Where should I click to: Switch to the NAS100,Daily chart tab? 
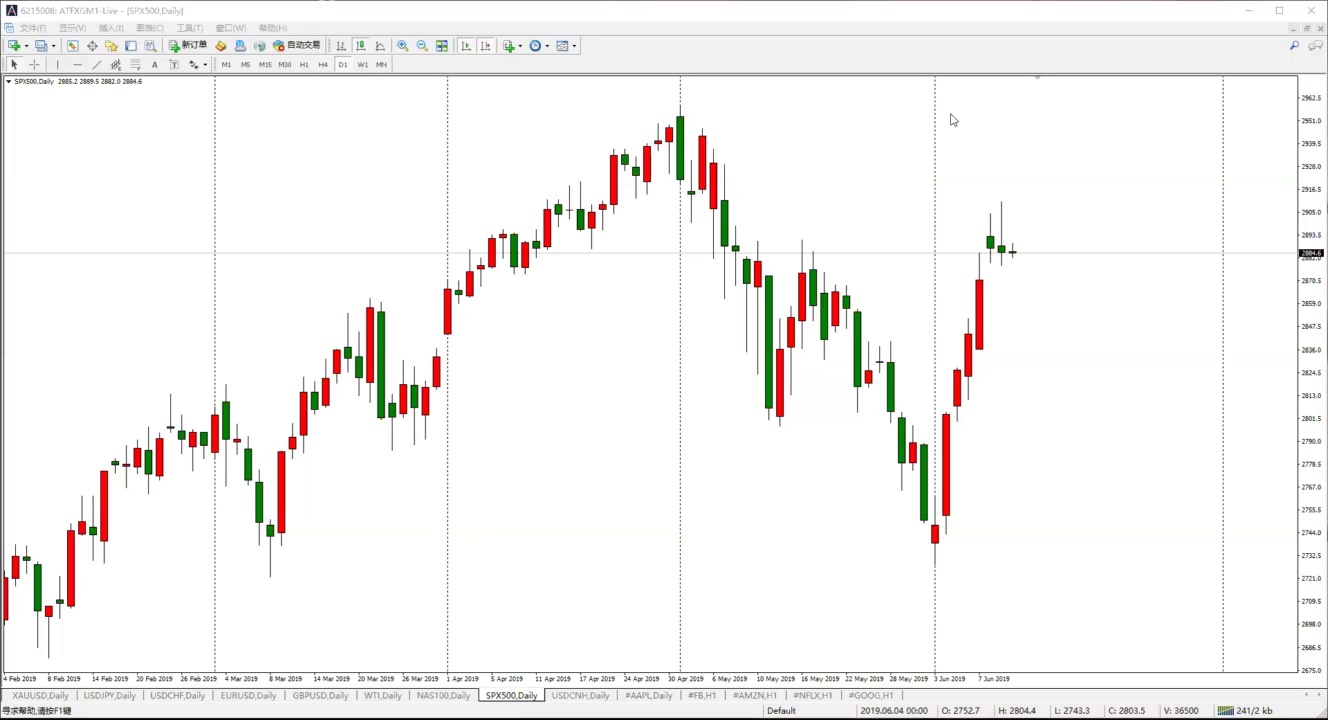[x=443, y=696]
